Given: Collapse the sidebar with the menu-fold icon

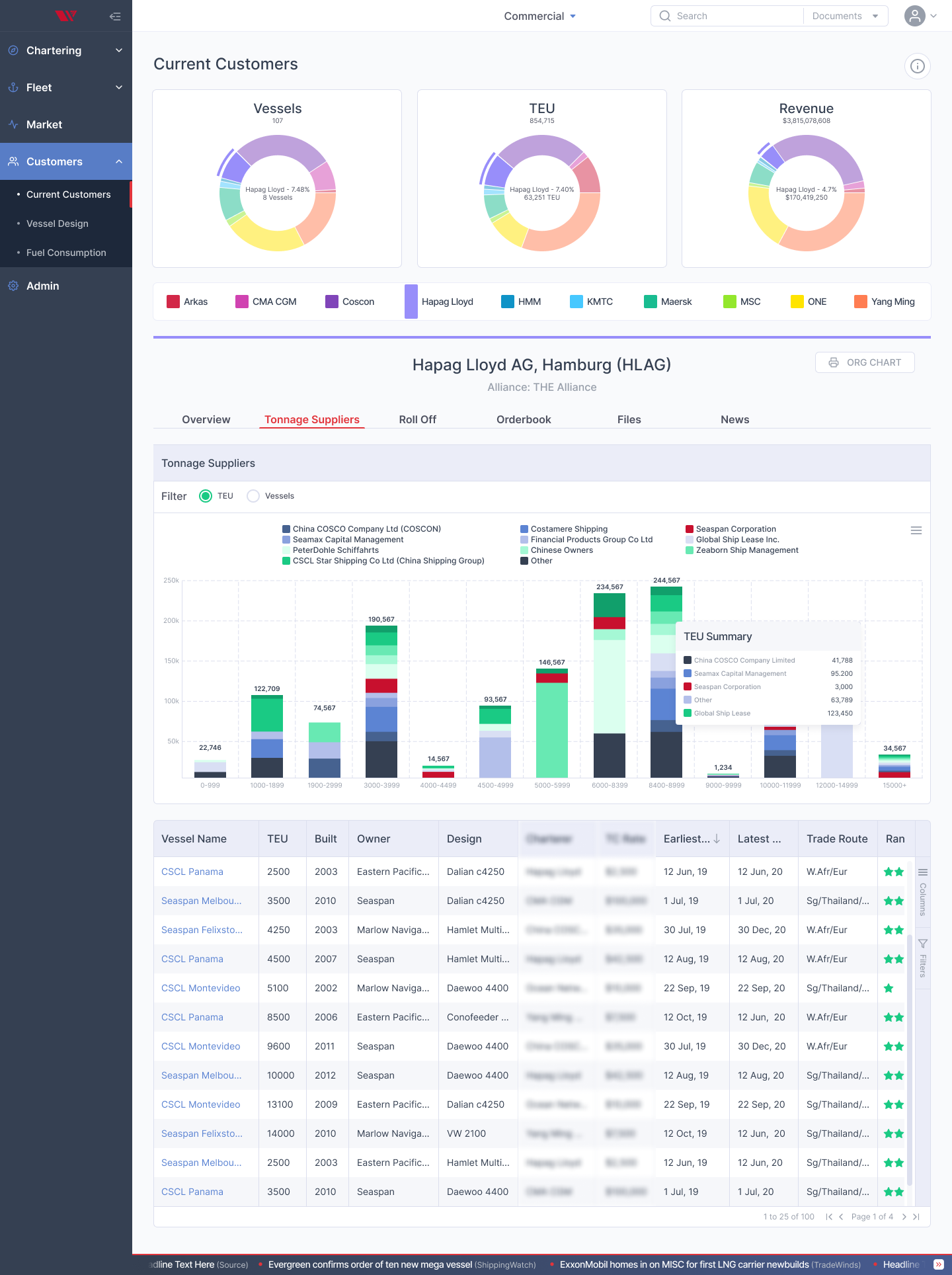Looking at the screenshot, I should (115, 17).
